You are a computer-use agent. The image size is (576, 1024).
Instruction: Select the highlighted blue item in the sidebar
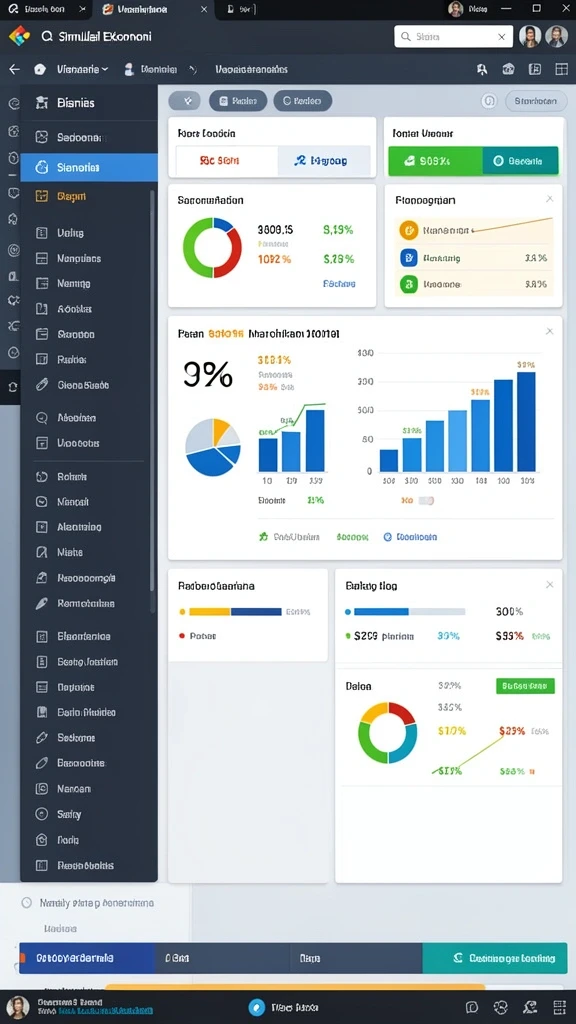[89, 167]
